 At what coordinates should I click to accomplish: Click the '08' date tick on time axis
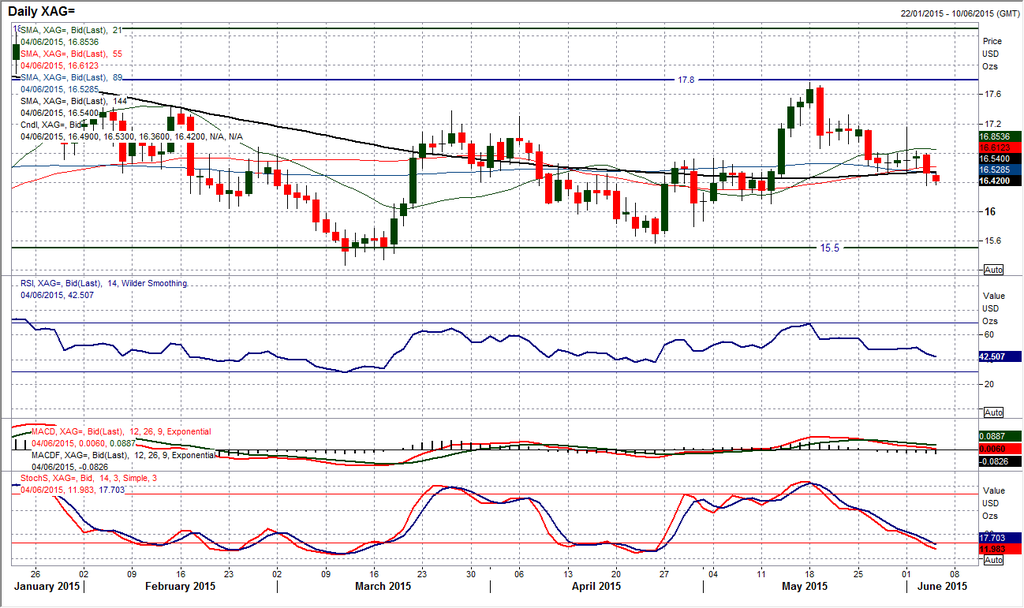[x=955, y=574]
